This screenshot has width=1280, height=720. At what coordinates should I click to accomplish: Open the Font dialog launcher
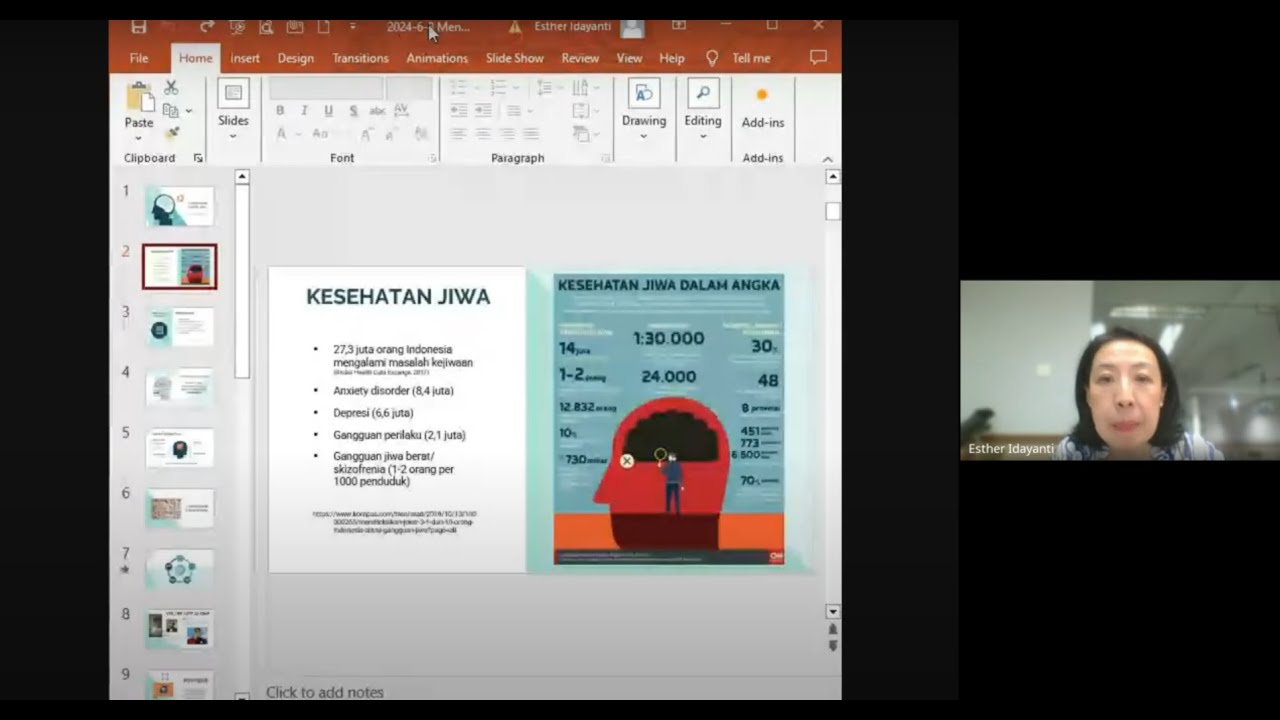pyautogui.click(x=433, y=158)
